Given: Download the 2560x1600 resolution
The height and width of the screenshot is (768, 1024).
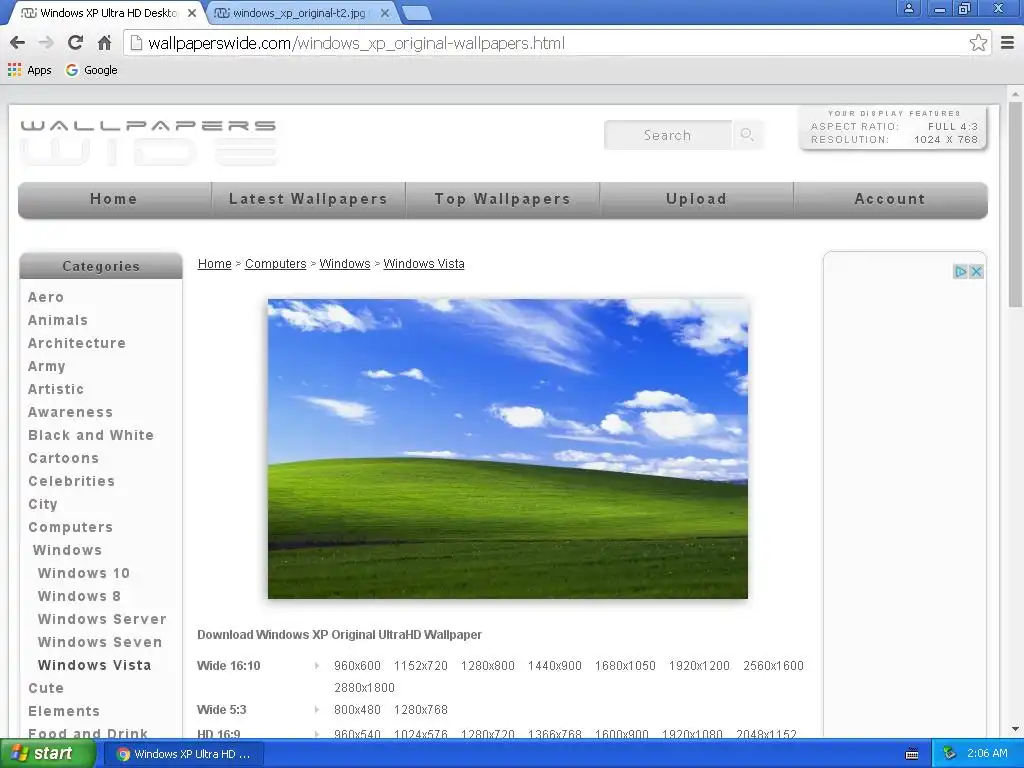Looking at the screenshot, I should tap(773, 666).
